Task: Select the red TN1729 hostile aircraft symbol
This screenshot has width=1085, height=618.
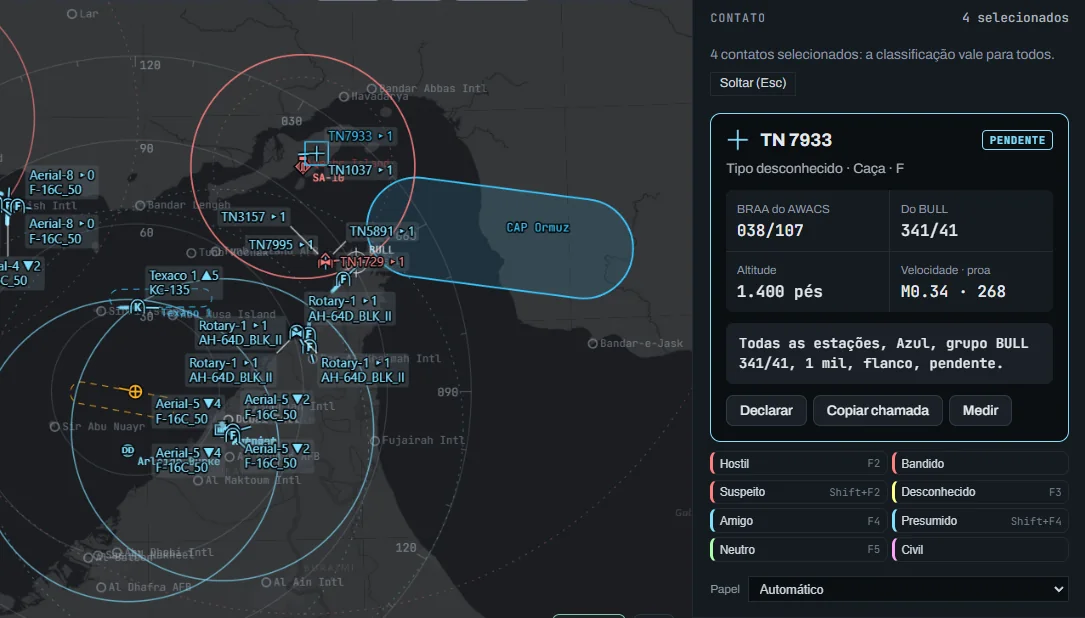Action: 325,262
